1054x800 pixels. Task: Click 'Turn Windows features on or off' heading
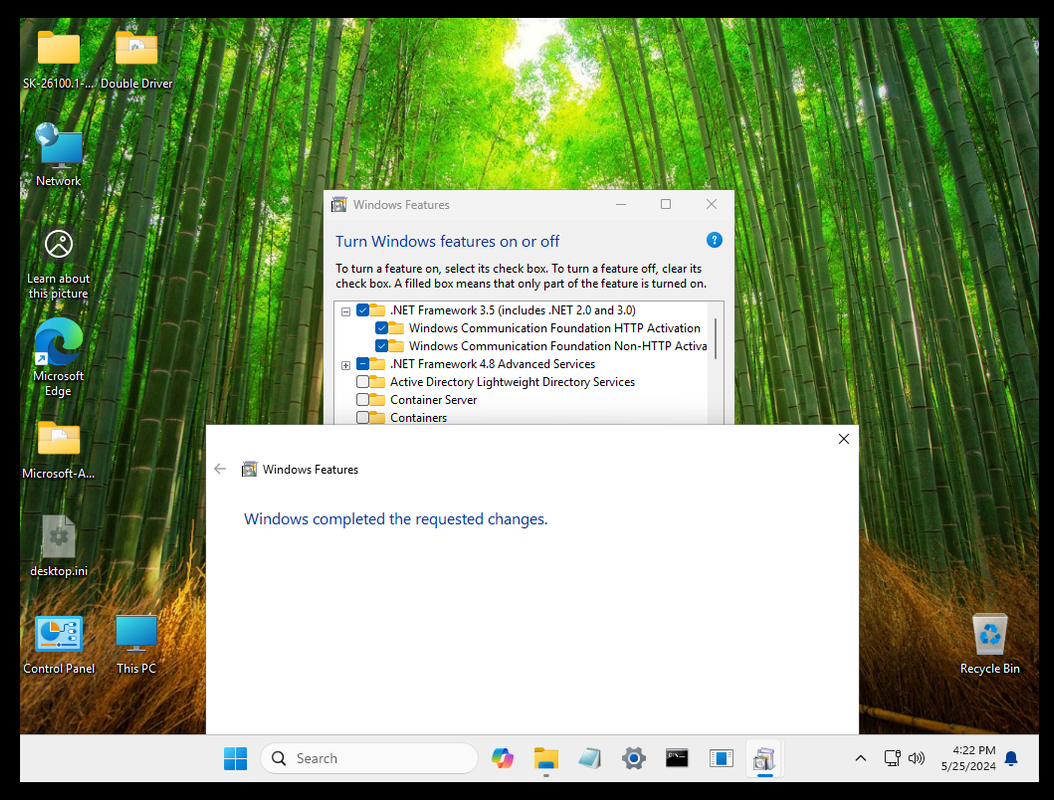point(447,241)
